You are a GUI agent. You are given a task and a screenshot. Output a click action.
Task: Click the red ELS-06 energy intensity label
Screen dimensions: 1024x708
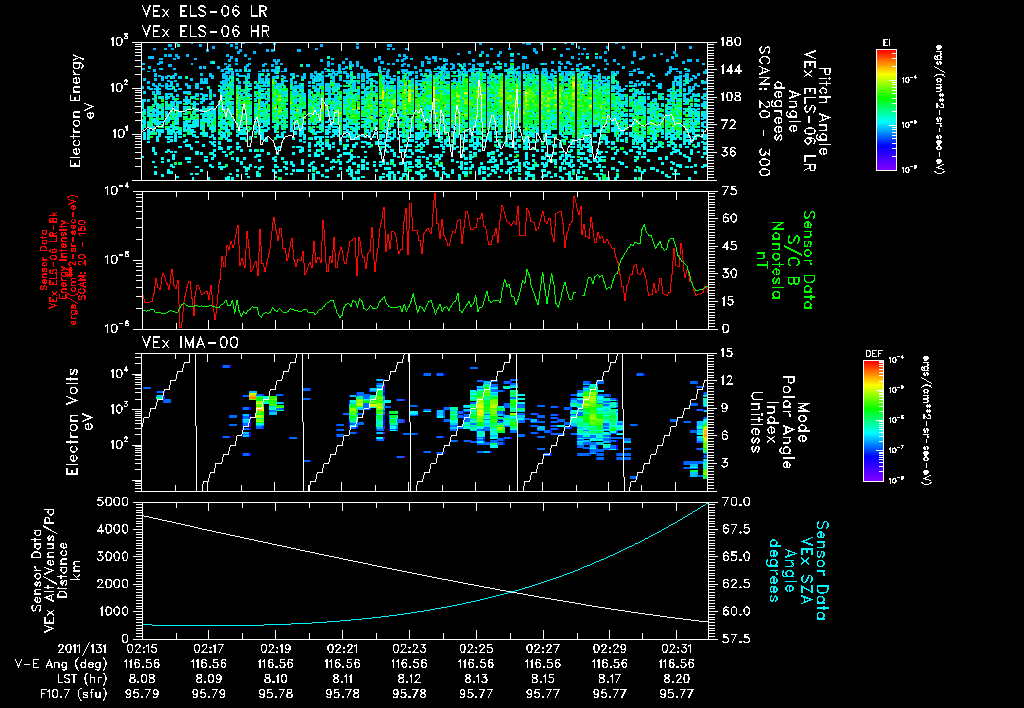pos(64,260)
